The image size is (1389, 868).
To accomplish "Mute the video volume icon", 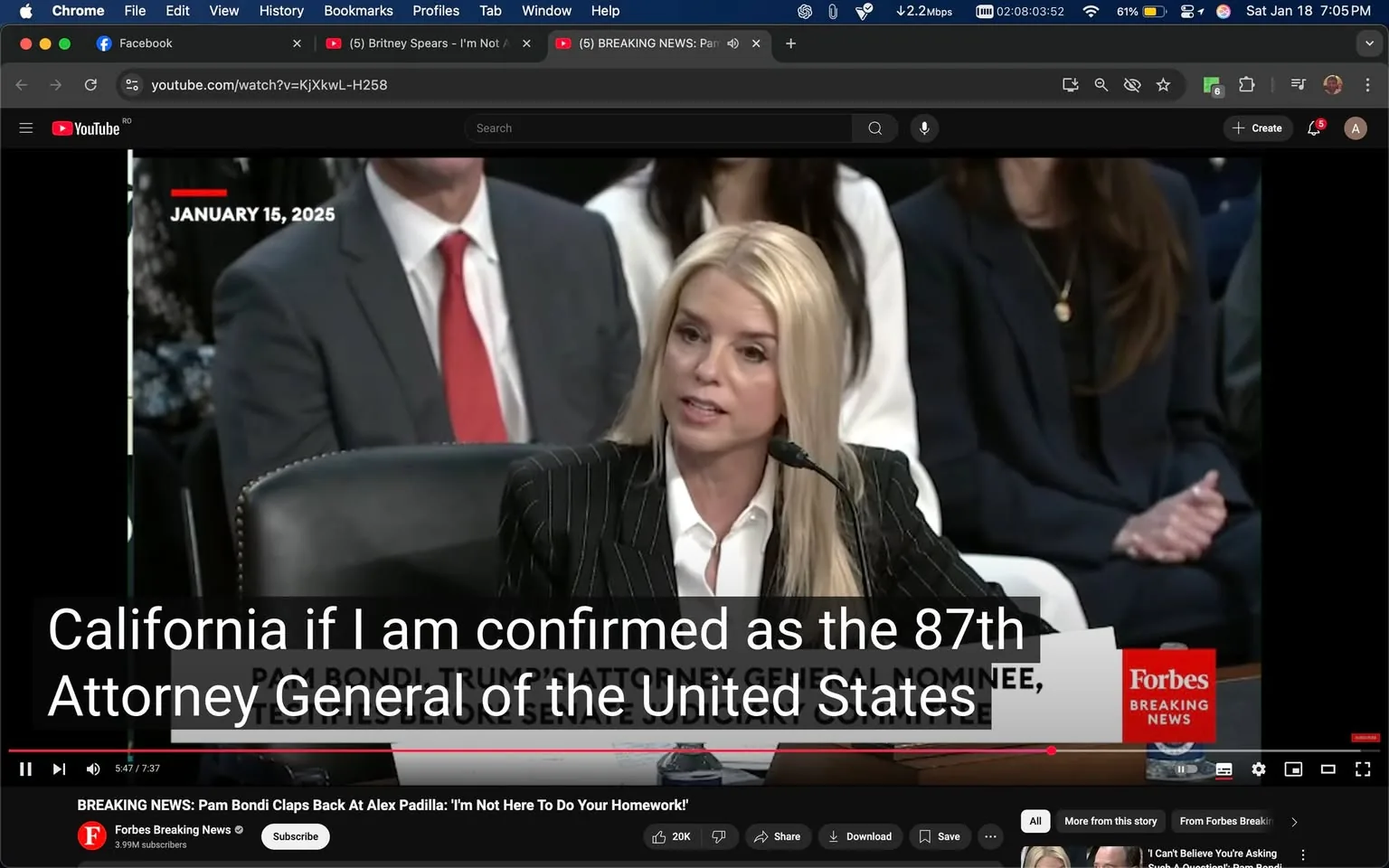I will click(x=92, y=769).
